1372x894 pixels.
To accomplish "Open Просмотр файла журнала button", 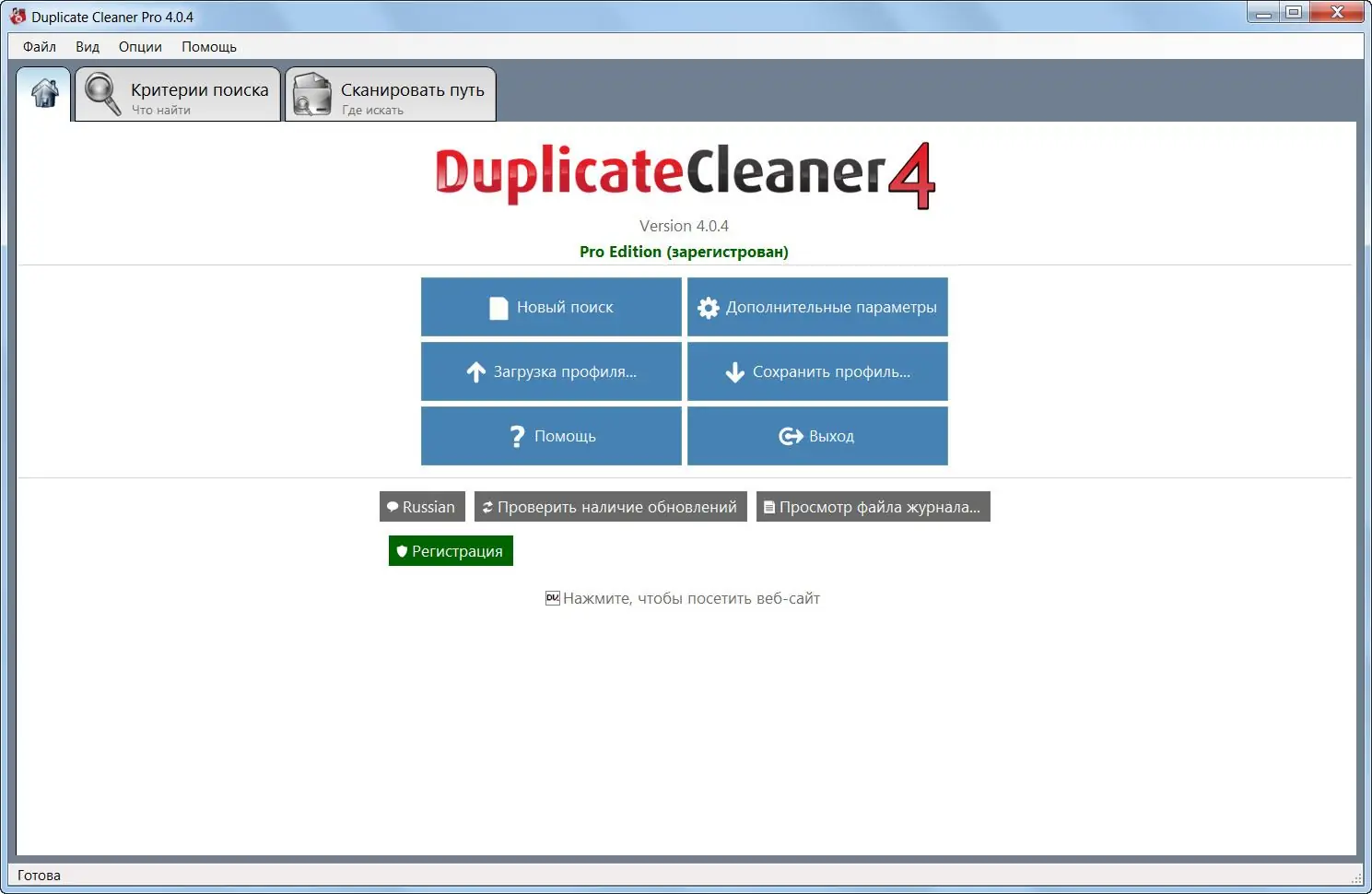I will pos(874,507).
